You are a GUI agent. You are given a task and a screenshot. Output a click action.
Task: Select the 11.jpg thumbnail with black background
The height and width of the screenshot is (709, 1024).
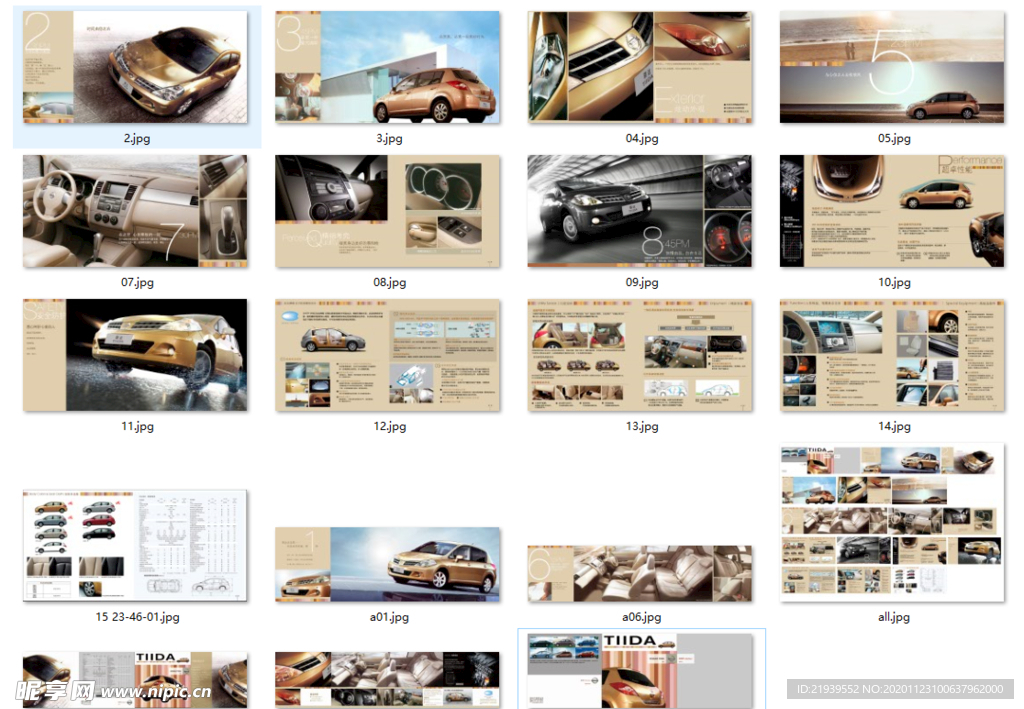(135, 355)
